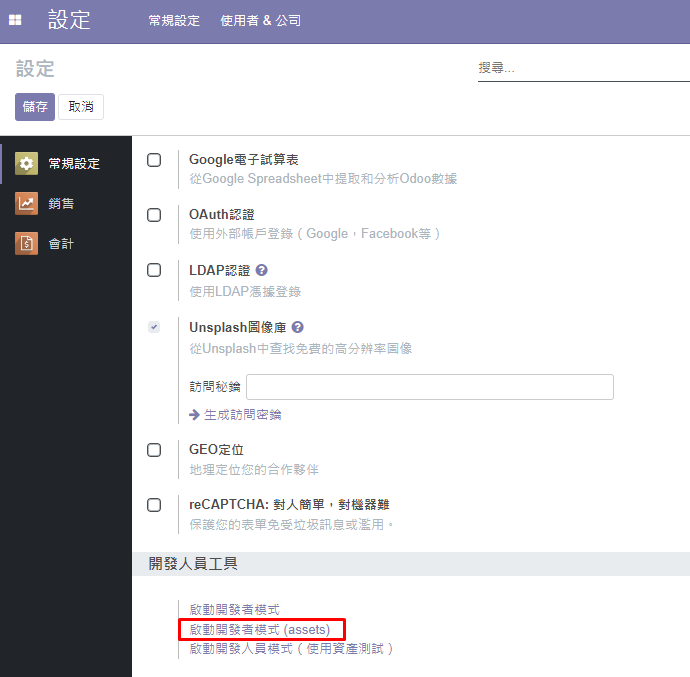Click the help icon beside Unsplash圖像庫
Screen dimensions: 690x677
point(297,327)
